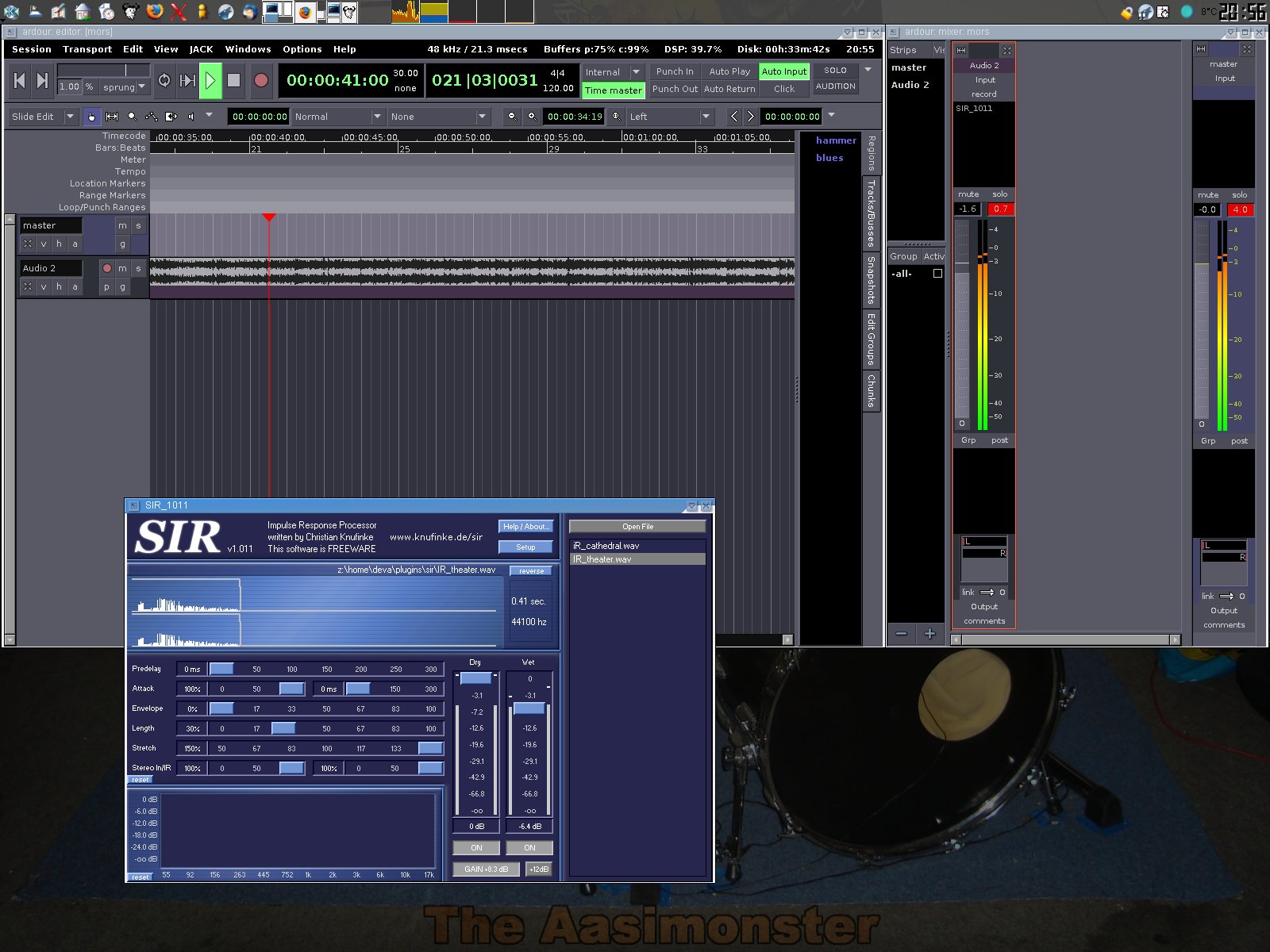This screenshot has width=1270, height=952.
Task: Select the zoom magnifier tool
Action: 132,117
